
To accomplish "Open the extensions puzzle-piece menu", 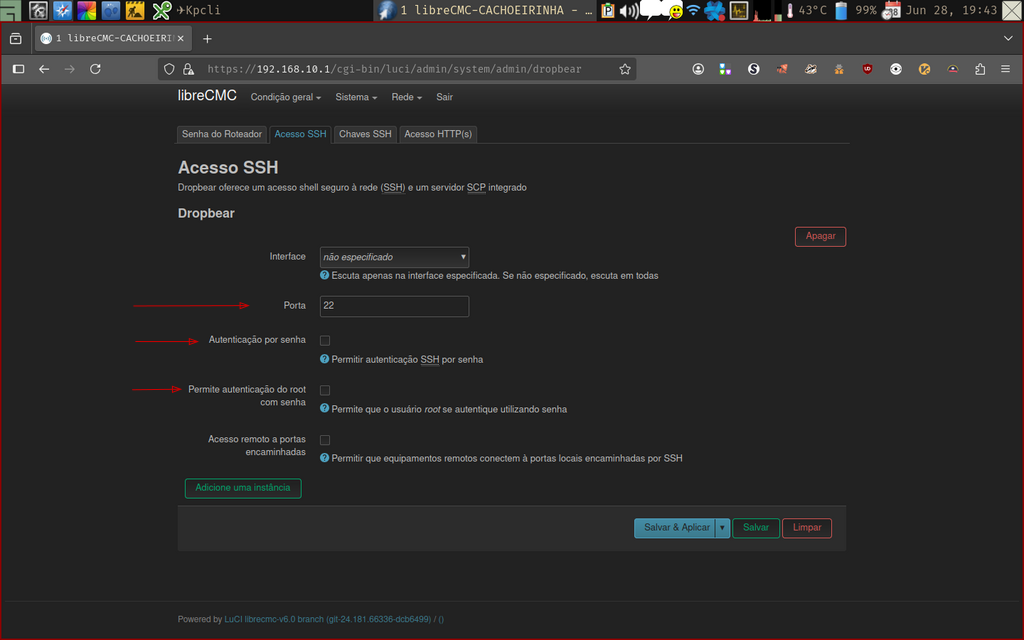I will pos(980,69).
